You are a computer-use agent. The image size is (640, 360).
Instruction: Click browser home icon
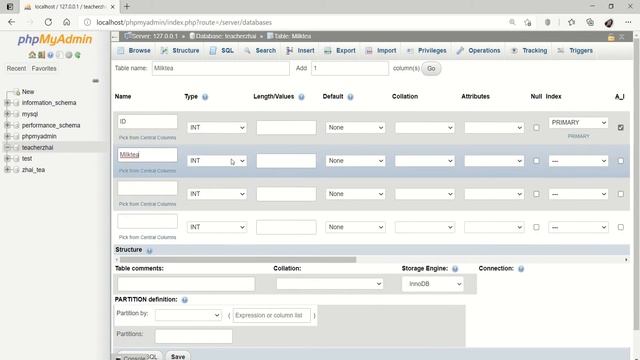67,22
